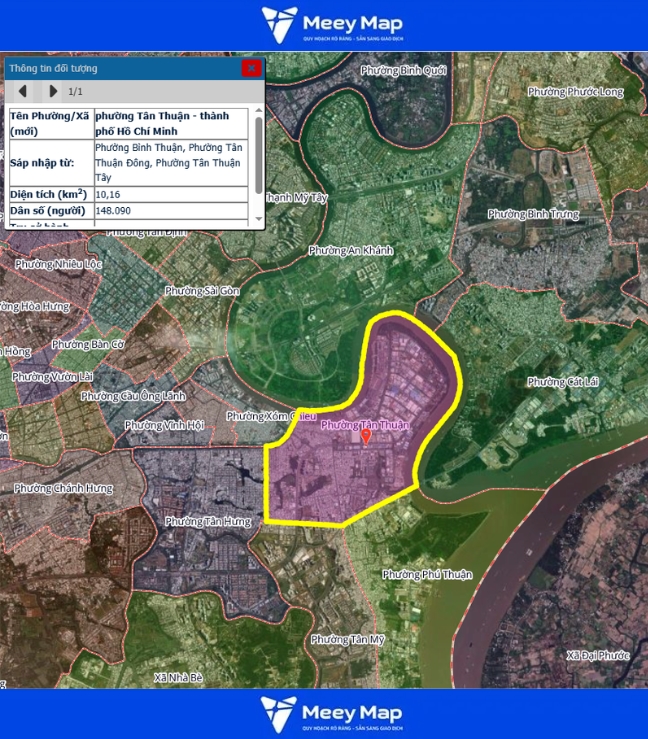Click Phường Cát Lái map label
Screen dimensions: 648x739
coord(561,382)
